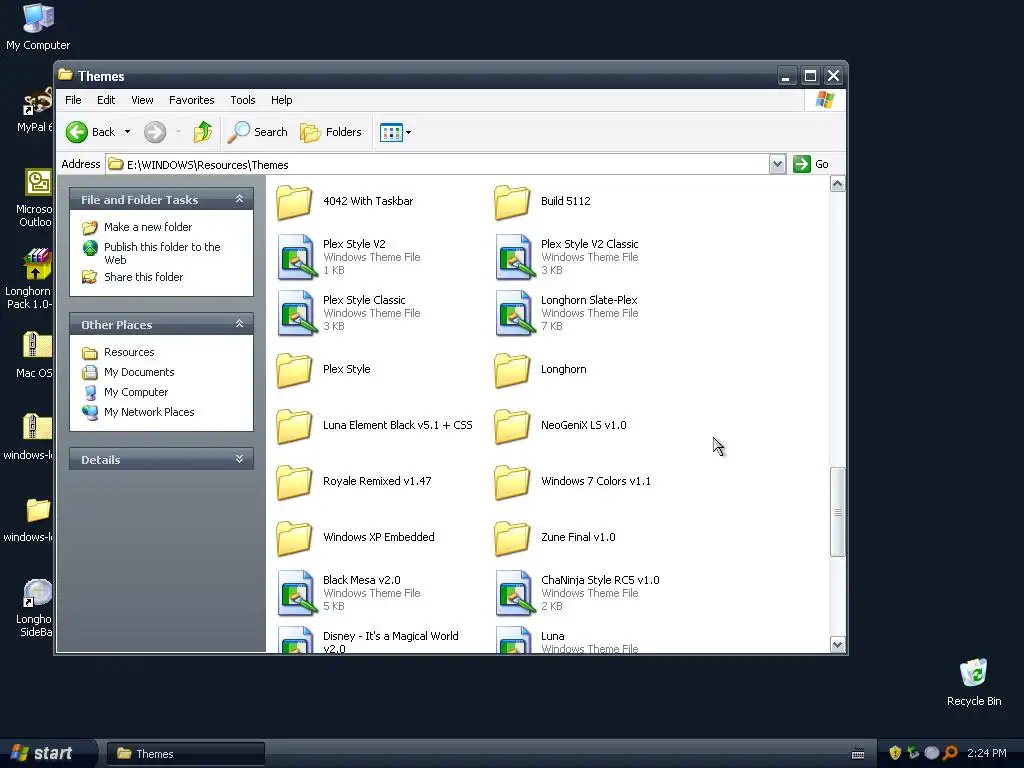Click the security shield tray icon
Image resolution: width=1024 pixels, height=768 pixels.
895,753
